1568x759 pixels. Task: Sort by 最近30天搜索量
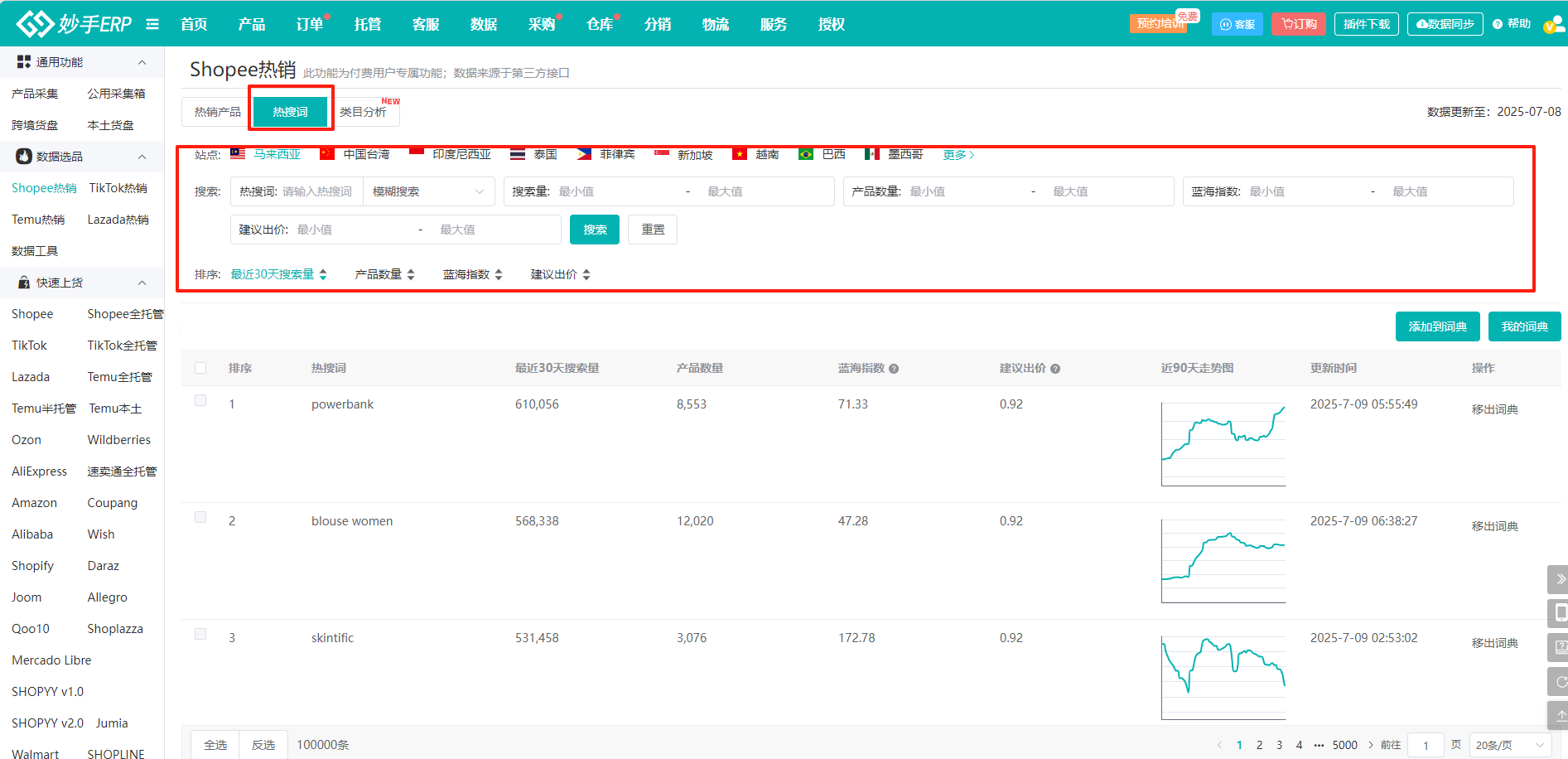(x=279, y=274)
